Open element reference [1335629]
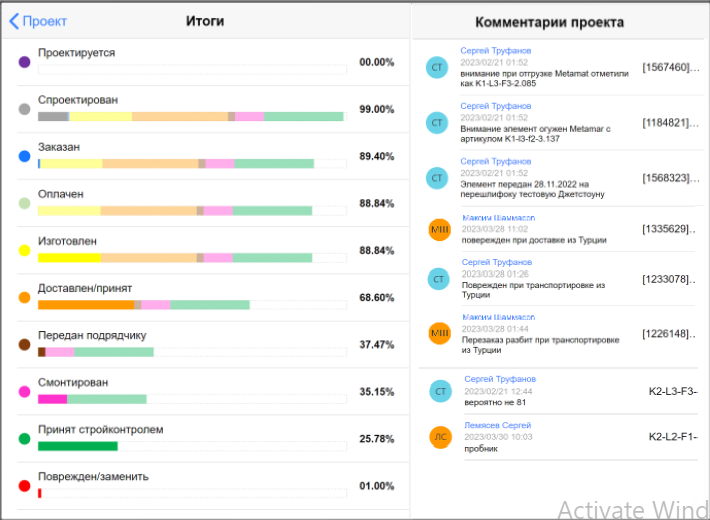 (669, 229)
